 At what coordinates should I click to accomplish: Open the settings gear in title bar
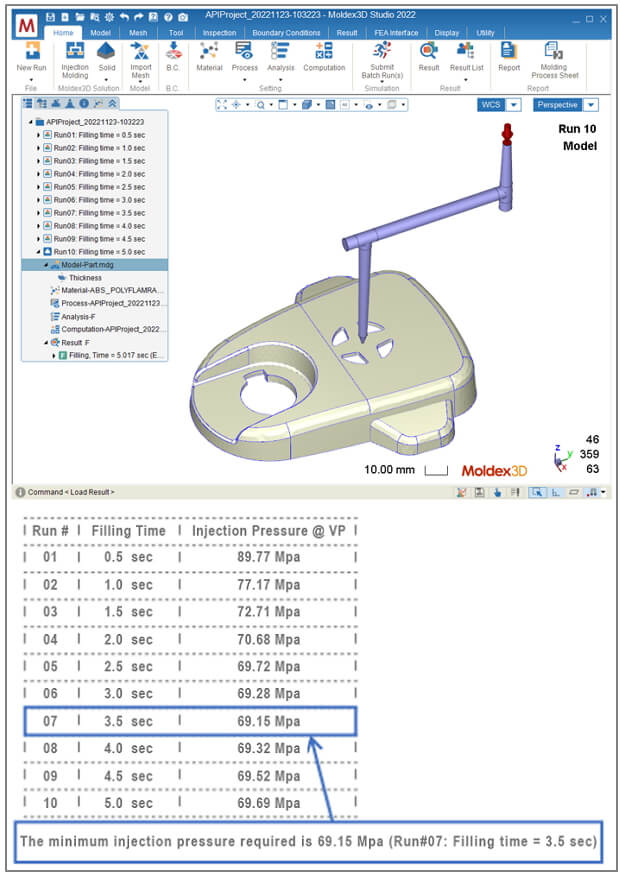109,17
